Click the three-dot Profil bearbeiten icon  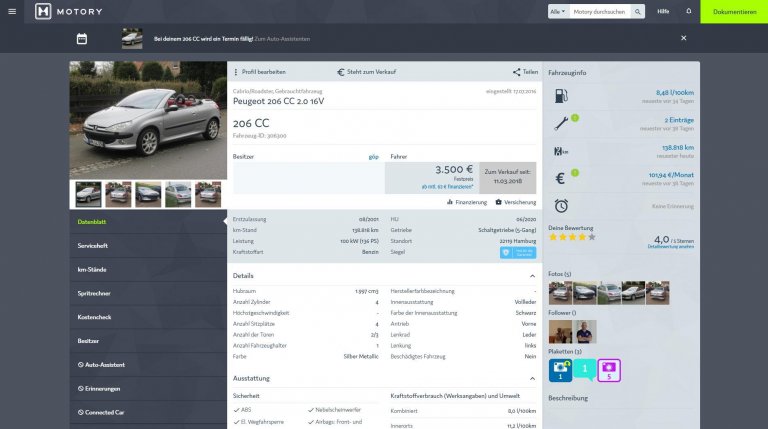tap(236, 72)
